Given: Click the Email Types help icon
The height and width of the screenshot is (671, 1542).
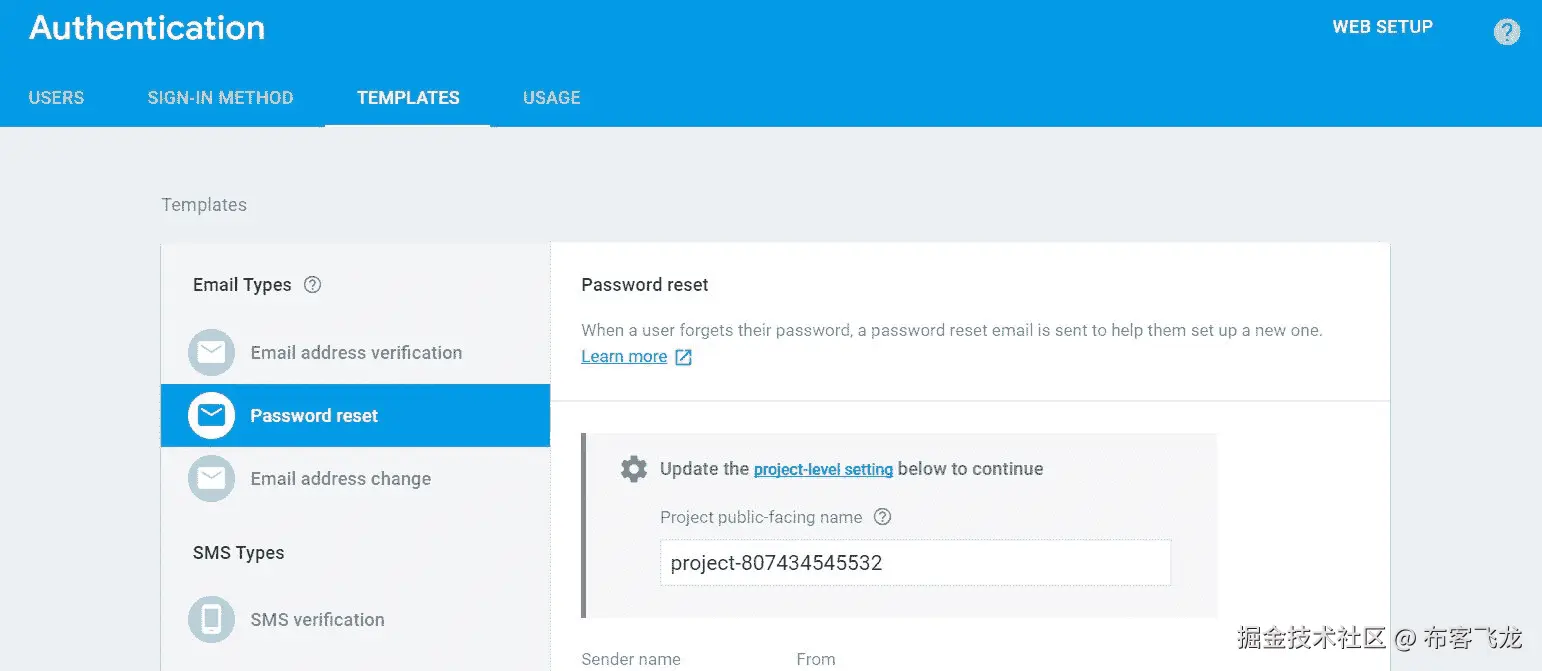Looking at the screenshot, I should pos(312,285).
